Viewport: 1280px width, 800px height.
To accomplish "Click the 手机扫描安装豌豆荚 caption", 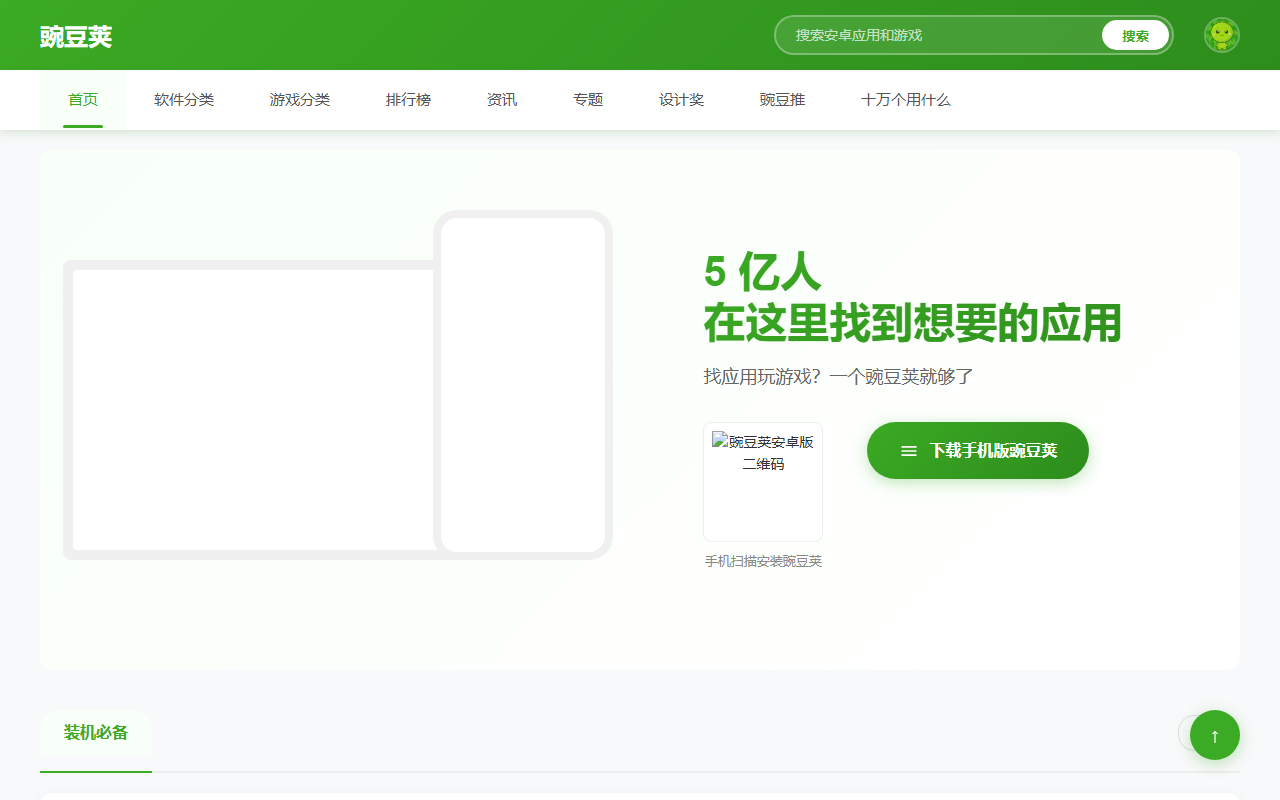I will [763, 562].
